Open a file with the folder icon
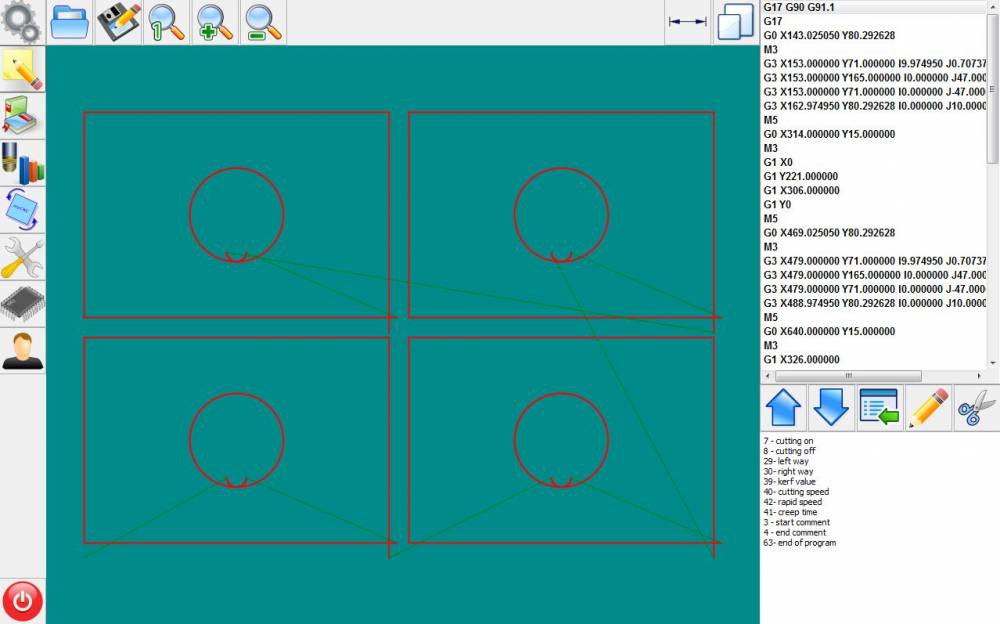This screenshot has width=1000, height=624. (70, 22)
